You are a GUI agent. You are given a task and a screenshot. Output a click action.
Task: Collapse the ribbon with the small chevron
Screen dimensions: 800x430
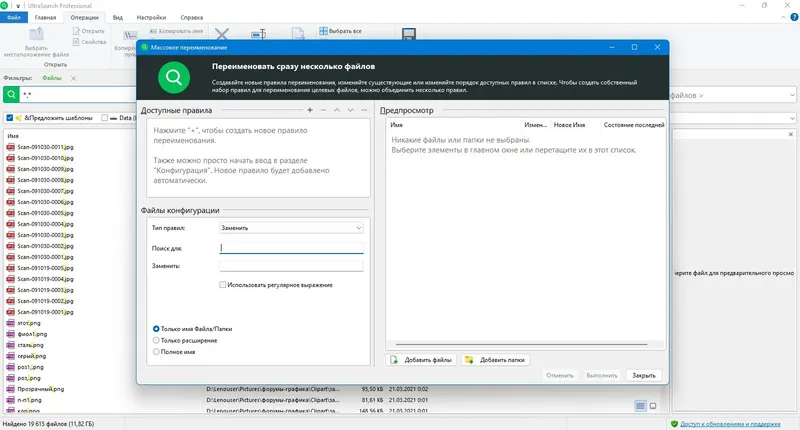(783, 17)
